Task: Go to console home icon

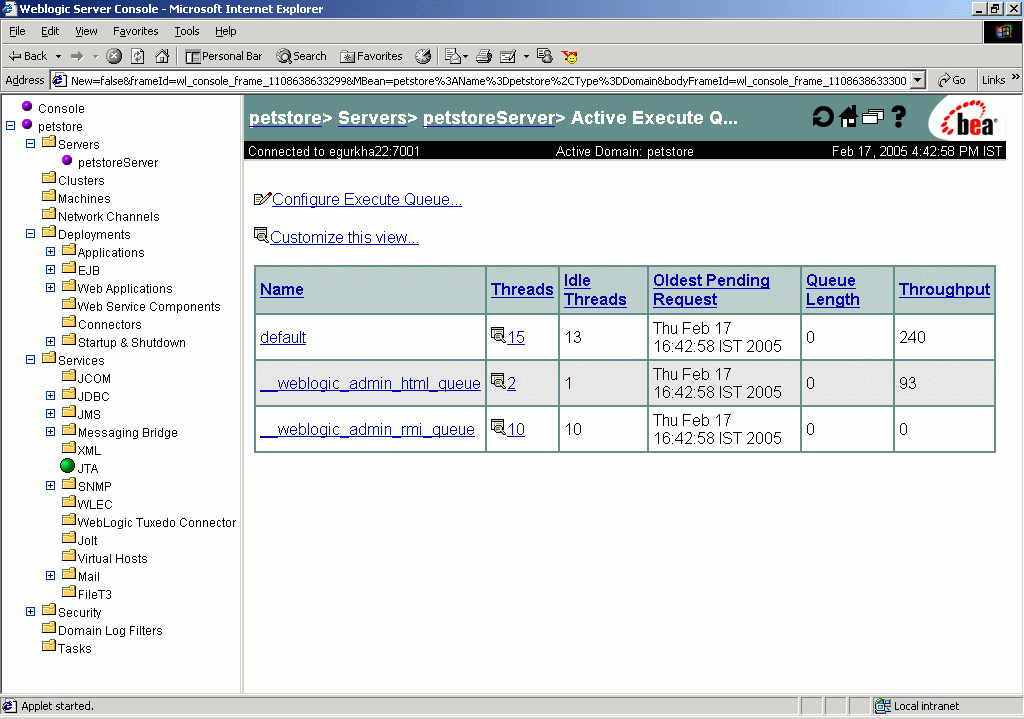Action: (848, 117)
